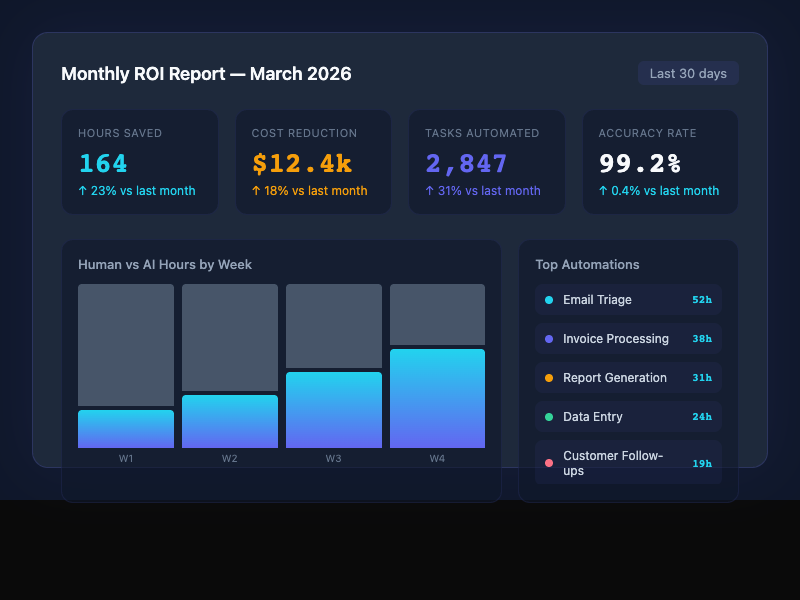Click the 24h value for Data Entry
Image resolution: width=800 pixels, height=600 pixels.
click(702, 417)
